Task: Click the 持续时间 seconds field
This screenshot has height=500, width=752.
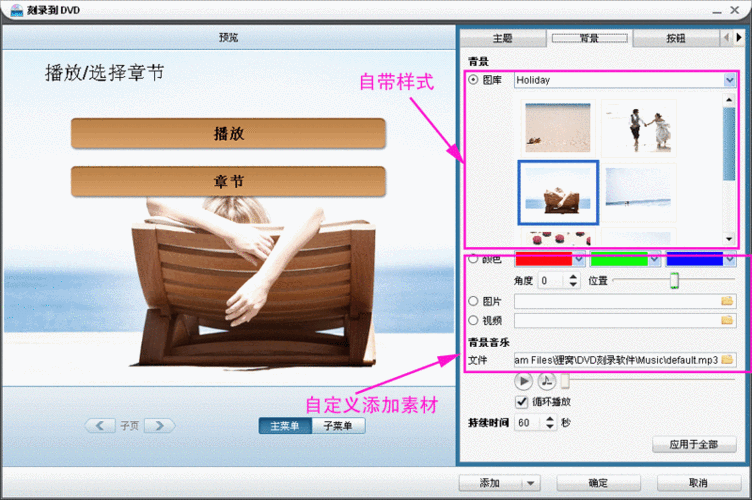Action: [x=530, y=423]
